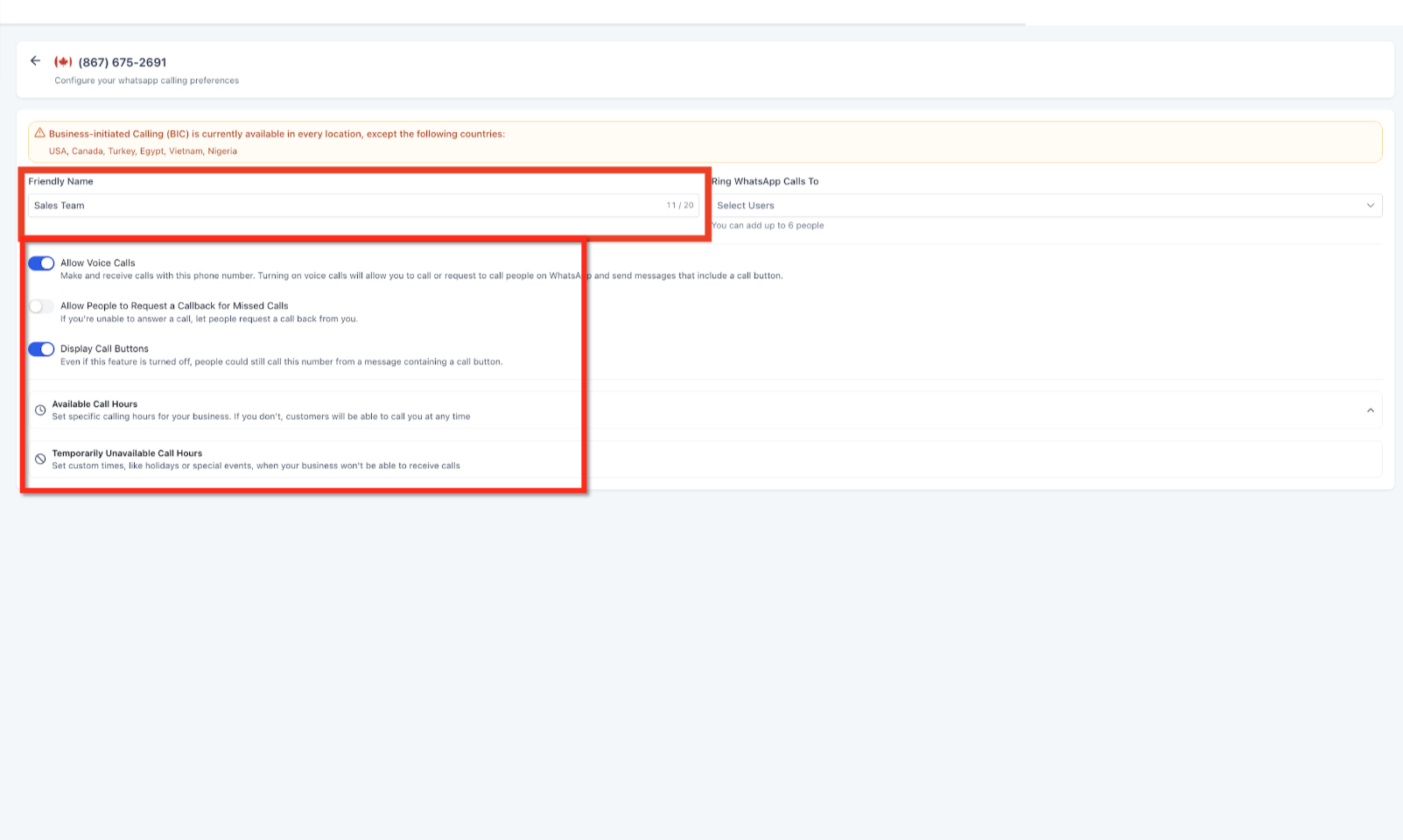The width and height of the screenshot is (1403, 840).
Task: Turn off the Display Call Buttons toggle
Action: 41,349
